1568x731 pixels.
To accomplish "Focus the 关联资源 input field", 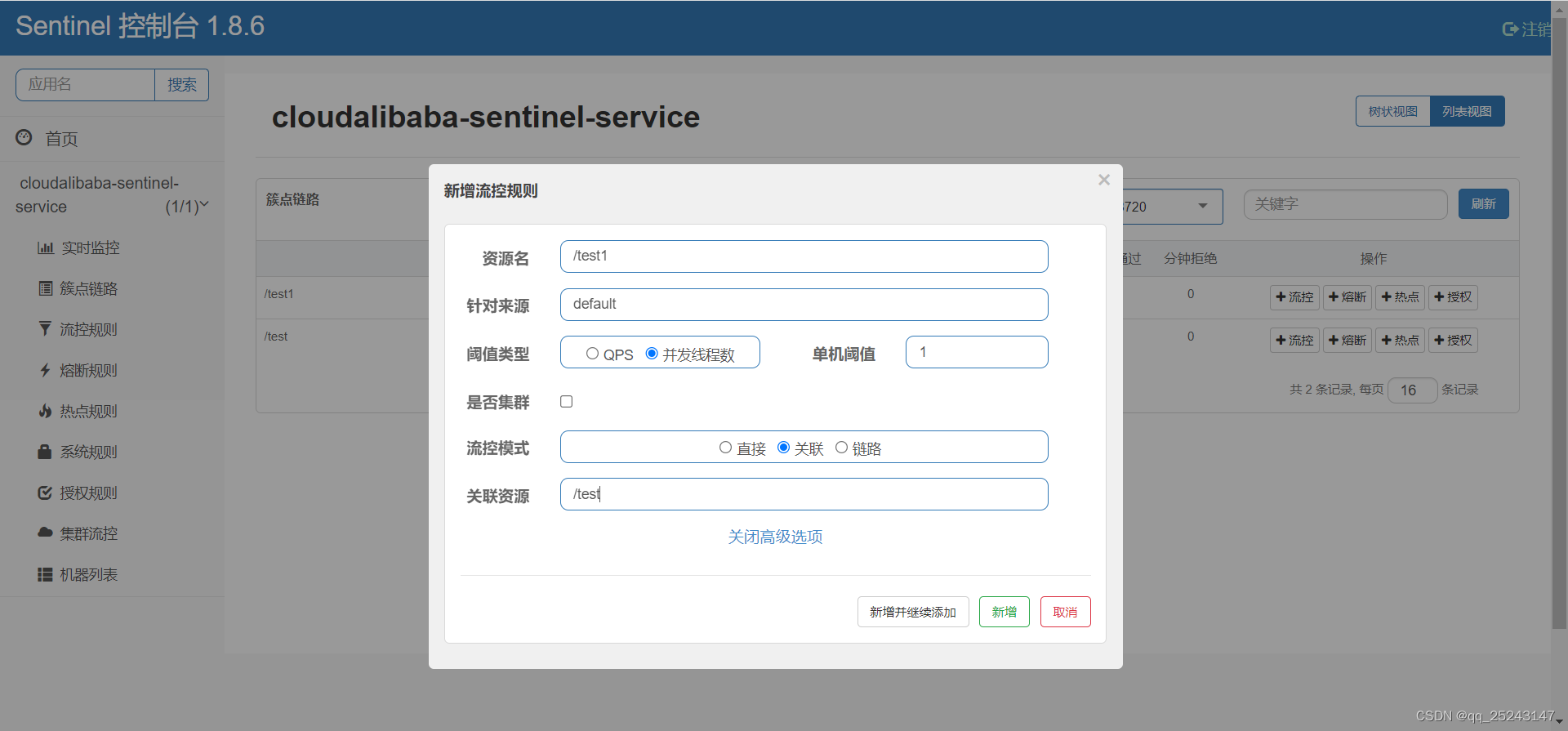I will click(x=804, y=494).
